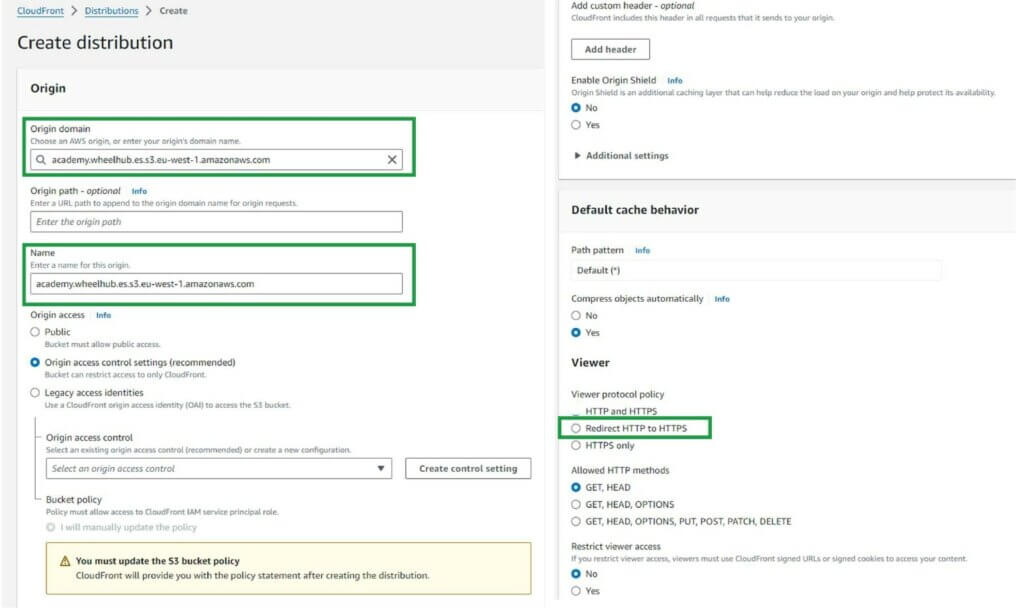Expand the Additional settings section
1024x608 pixels.
[621, 156]
